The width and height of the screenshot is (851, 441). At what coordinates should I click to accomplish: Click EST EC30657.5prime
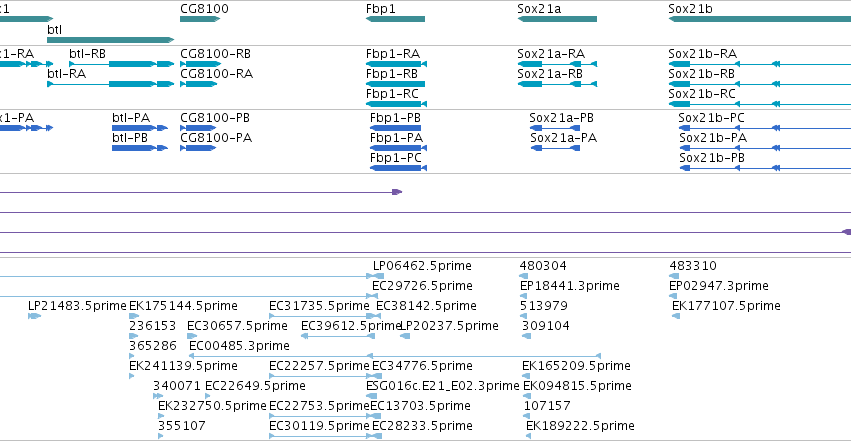237,325
